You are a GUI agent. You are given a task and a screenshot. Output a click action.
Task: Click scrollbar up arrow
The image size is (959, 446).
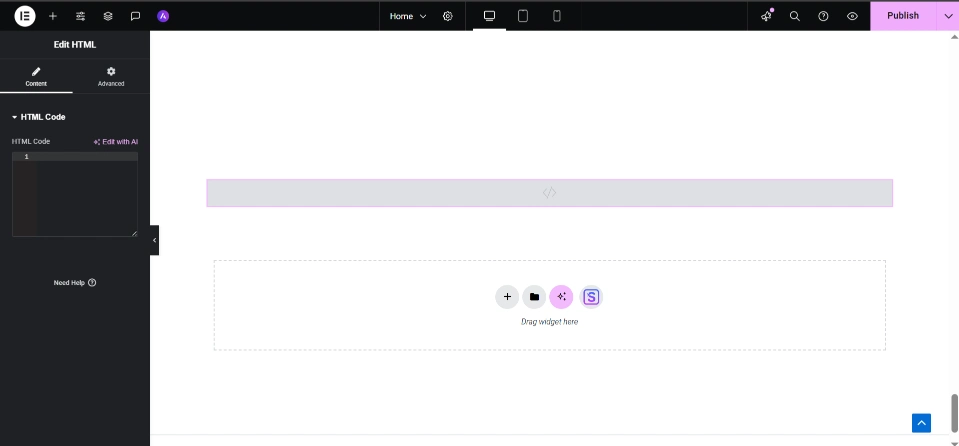[954, 36]
